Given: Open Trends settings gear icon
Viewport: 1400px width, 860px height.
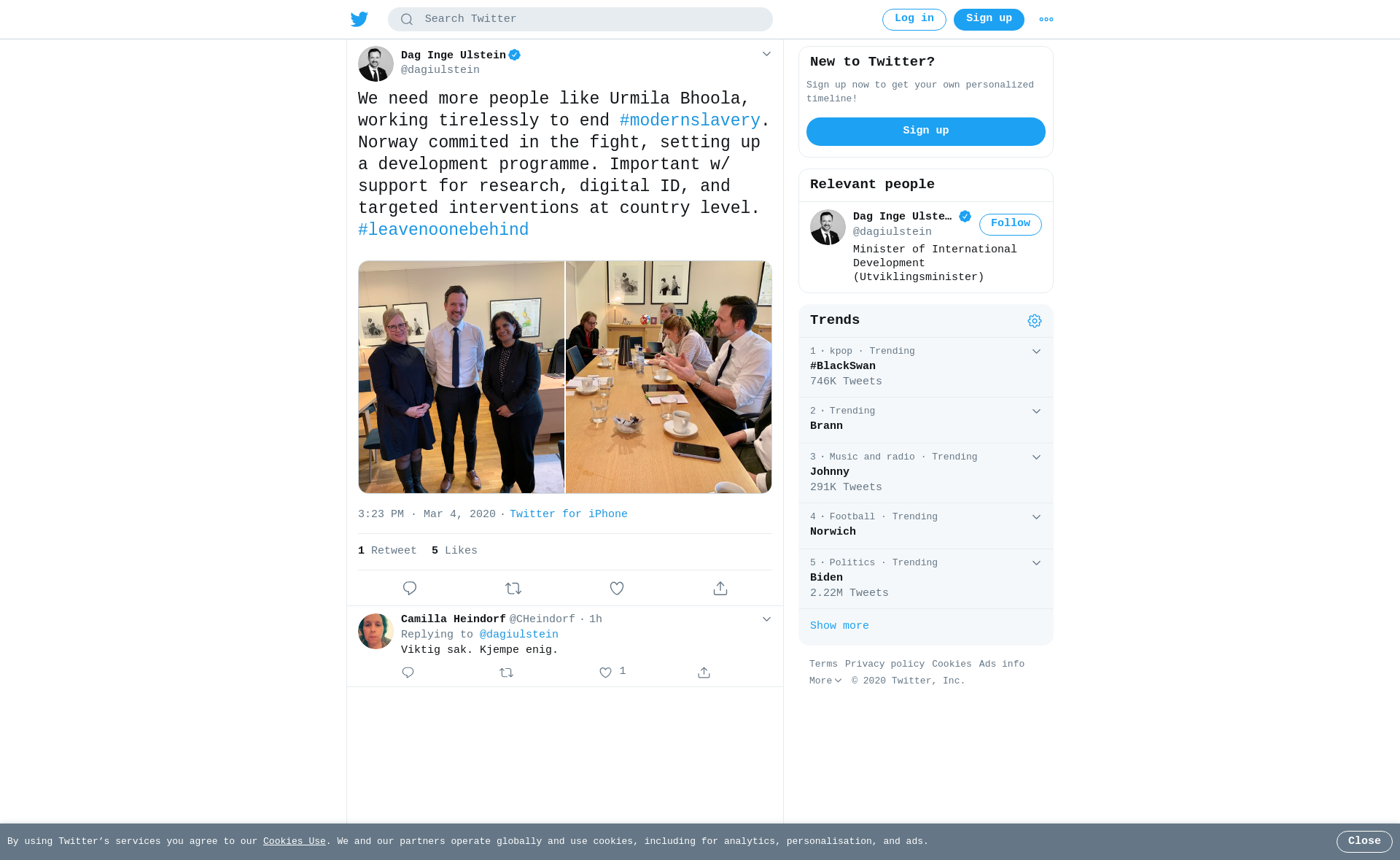Looking at the screenshot, I should click(1035, 321).
